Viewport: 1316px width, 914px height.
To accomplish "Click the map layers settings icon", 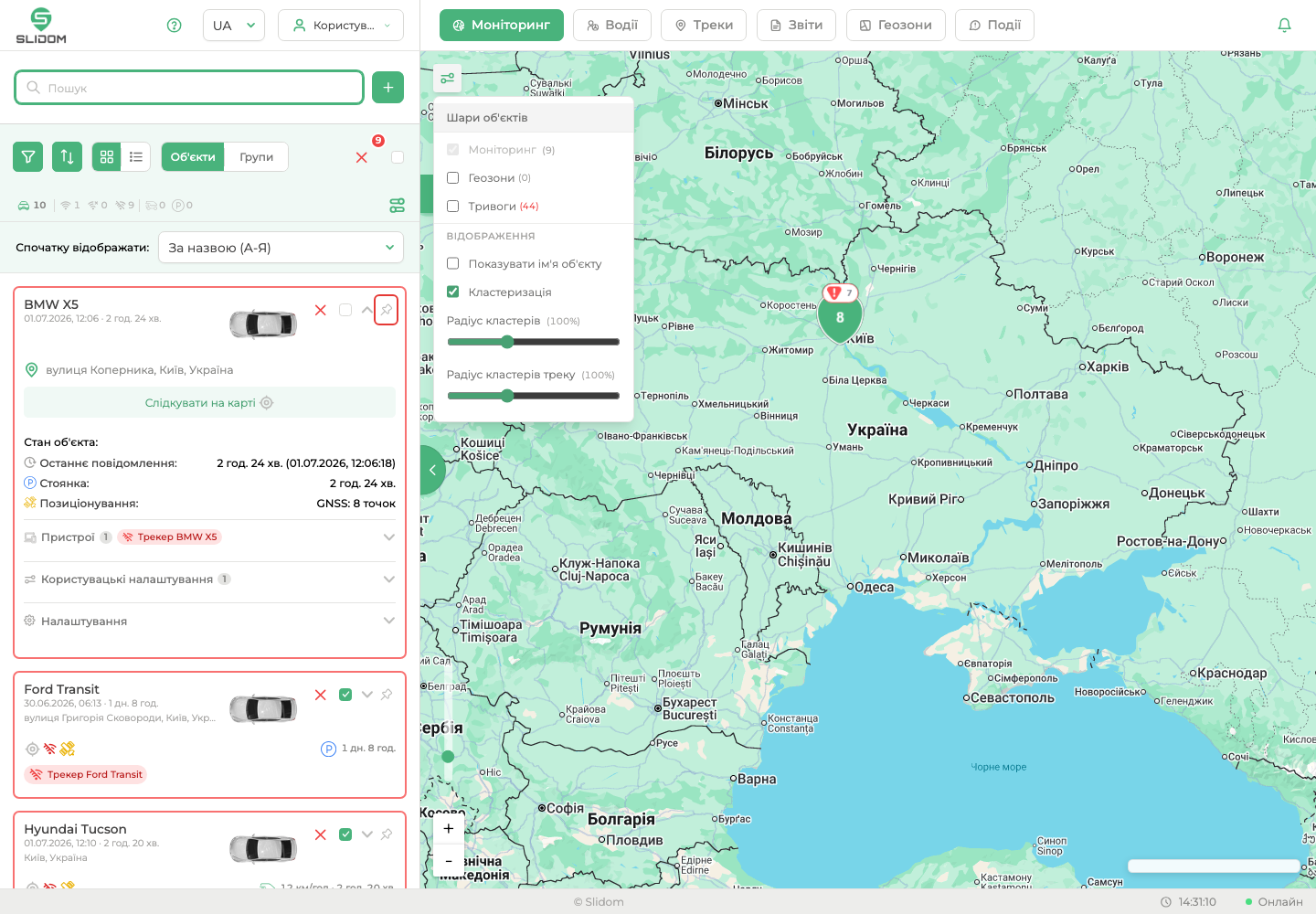I will [x=448, y=79].
